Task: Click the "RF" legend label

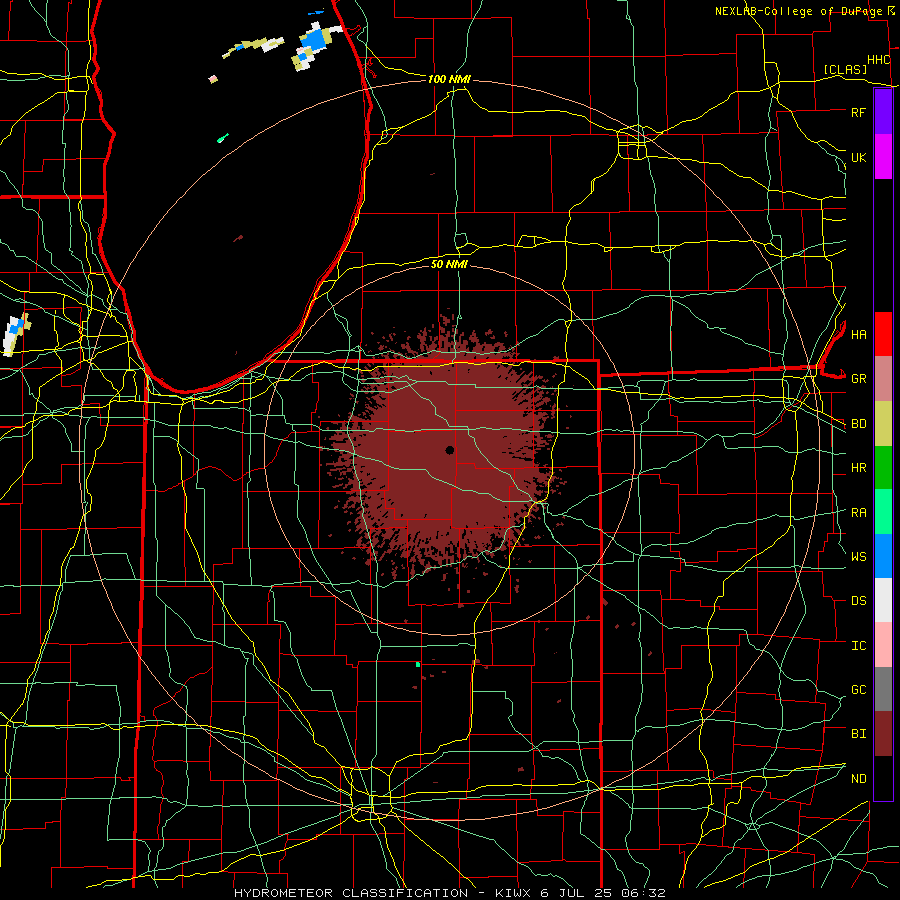Action: tap(858, 112)
